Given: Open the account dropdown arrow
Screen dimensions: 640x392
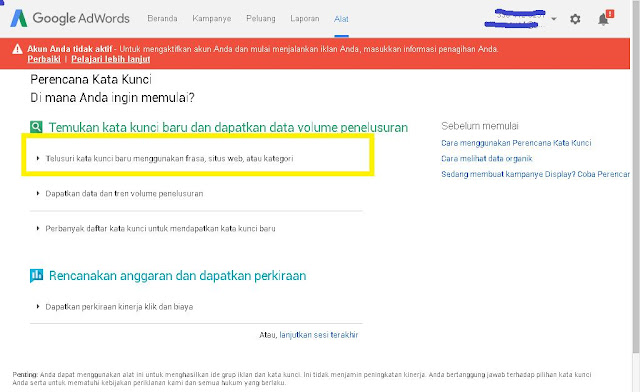Looking at the screenshot, I should click(554, 19).
